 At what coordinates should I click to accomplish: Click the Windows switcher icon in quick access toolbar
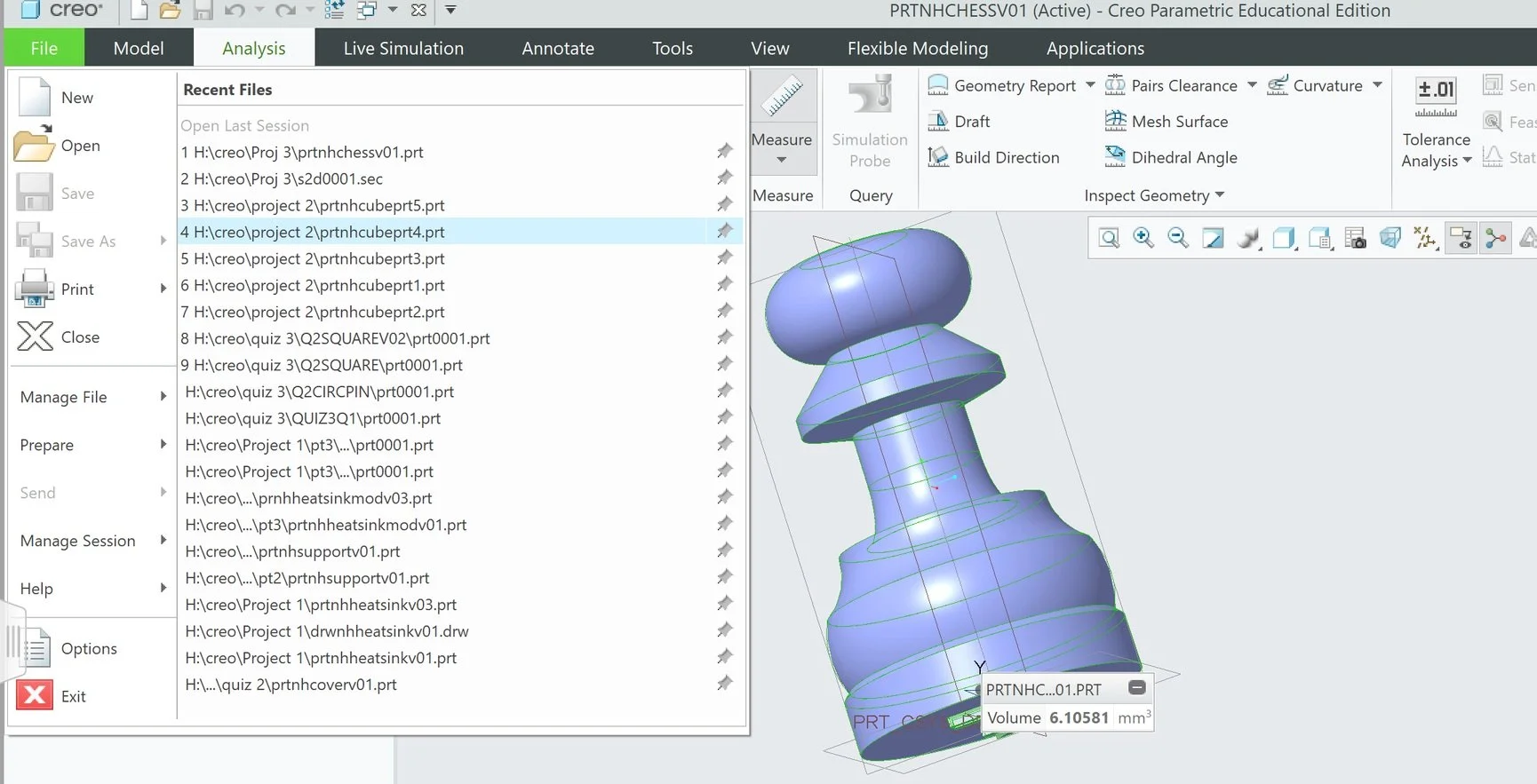tap(366, 10)
